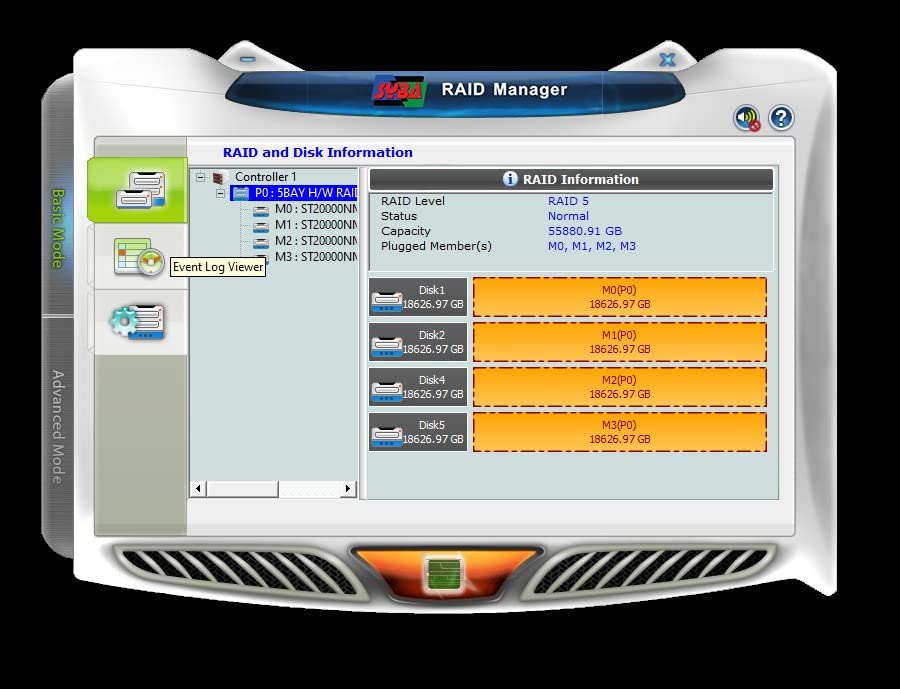Screen dimensions: 900x689
Task: Click the SYBA logo in the title
Action: [x=399, y=91]
